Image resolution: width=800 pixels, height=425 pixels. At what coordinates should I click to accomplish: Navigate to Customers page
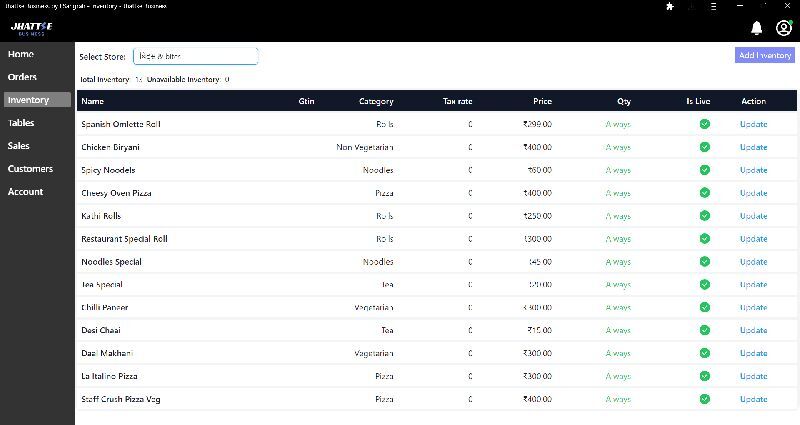click(x=30, y=169)
